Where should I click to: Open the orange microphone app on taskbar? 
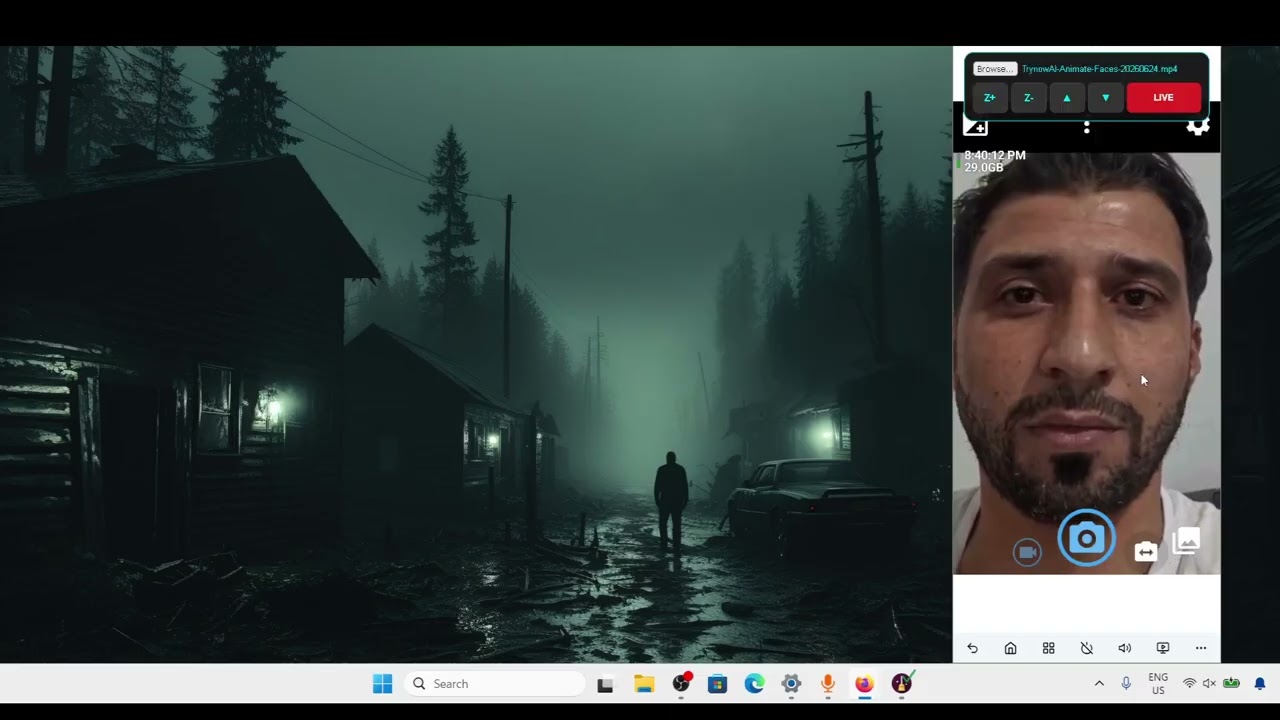(827, 684)
